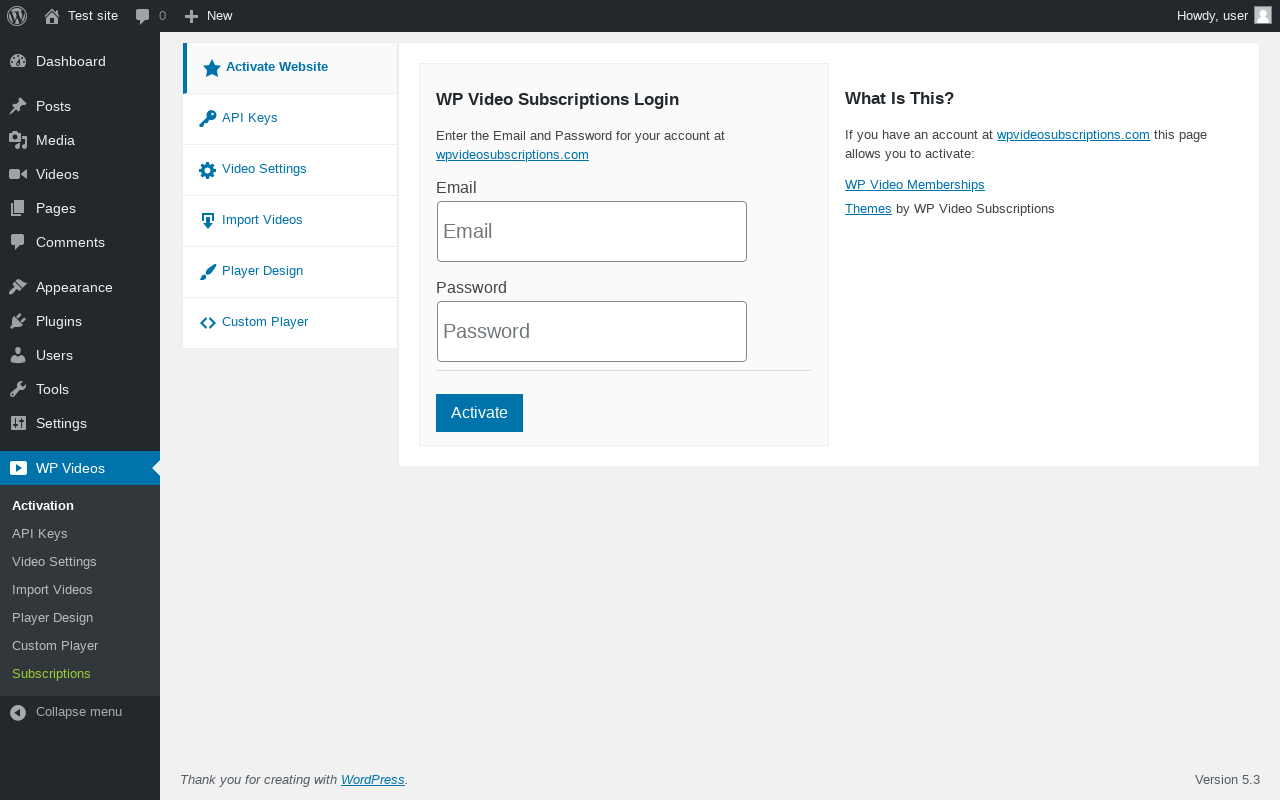
Task: Open the WordPress footer link
Action: 373,780
